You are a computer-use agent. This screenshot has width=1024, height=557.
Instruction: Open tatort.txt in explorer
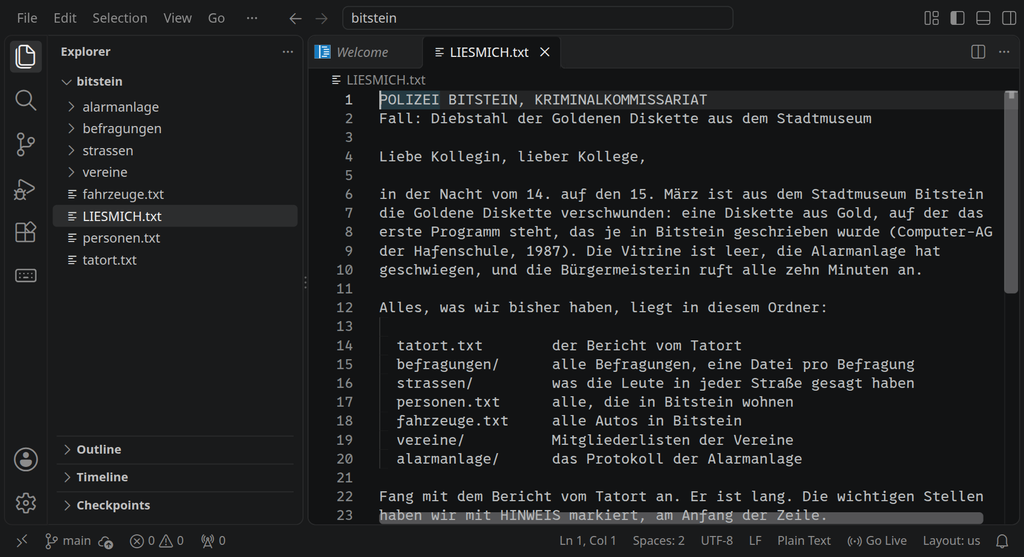(x=176, y=260)
